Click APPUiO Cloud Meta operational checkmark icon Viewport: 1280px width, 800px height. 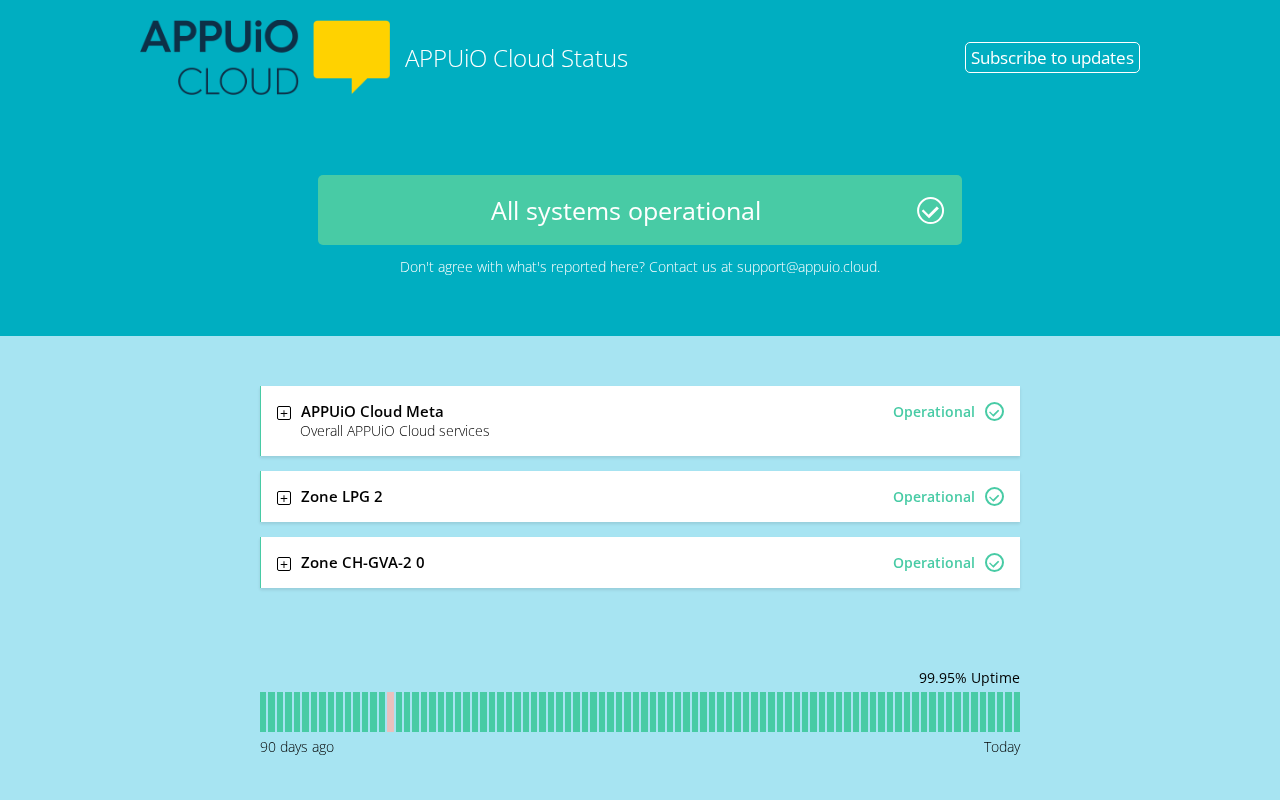click(x=994, y=412)
